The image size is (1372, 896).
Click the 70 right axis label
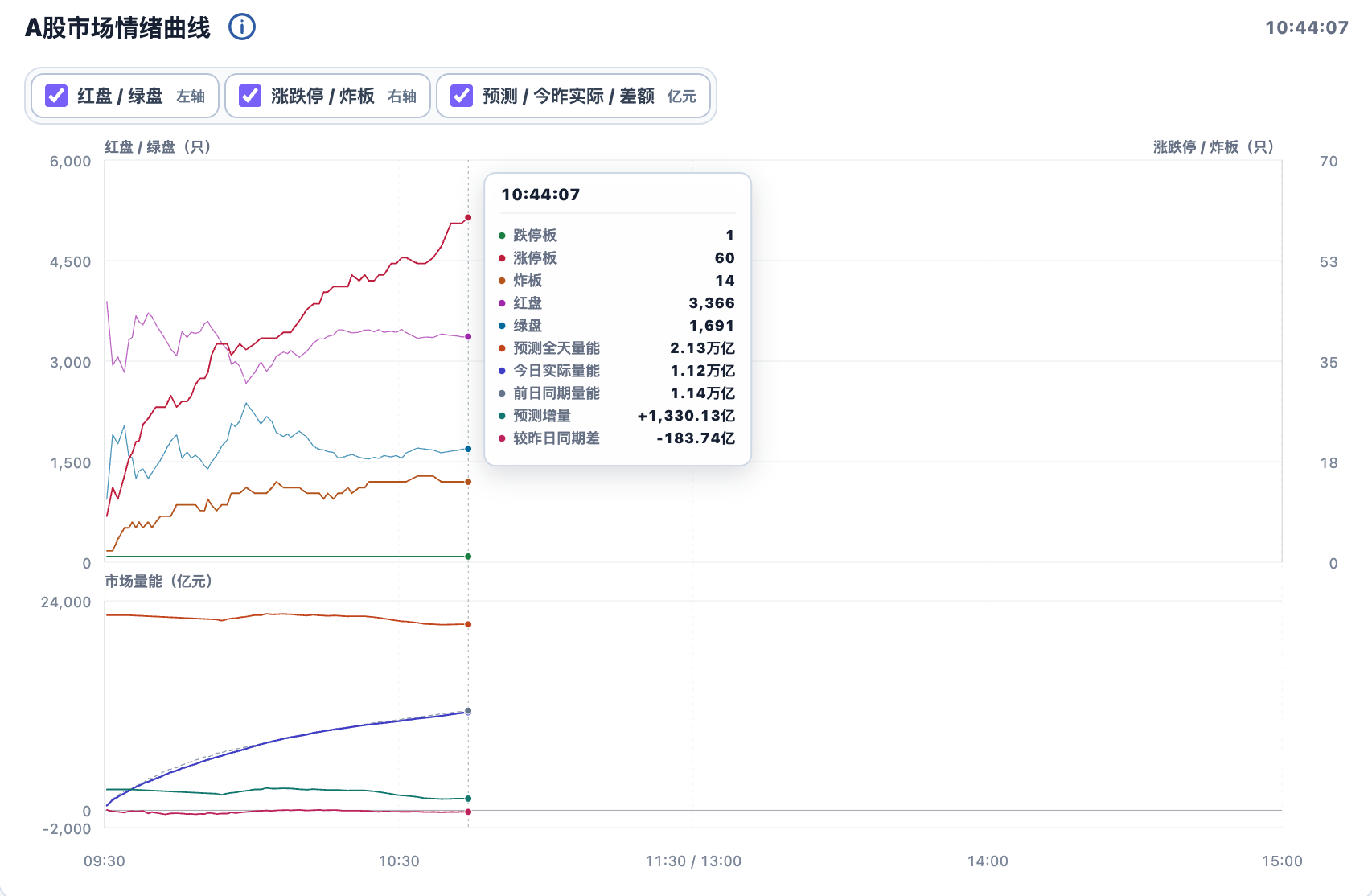1329,162
